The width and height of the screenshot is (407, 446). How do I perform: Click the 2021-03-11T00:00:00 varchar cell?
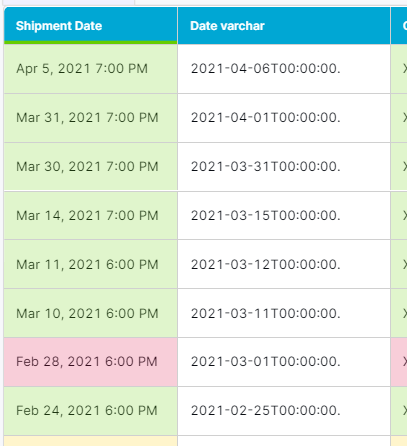click(284, 313)
